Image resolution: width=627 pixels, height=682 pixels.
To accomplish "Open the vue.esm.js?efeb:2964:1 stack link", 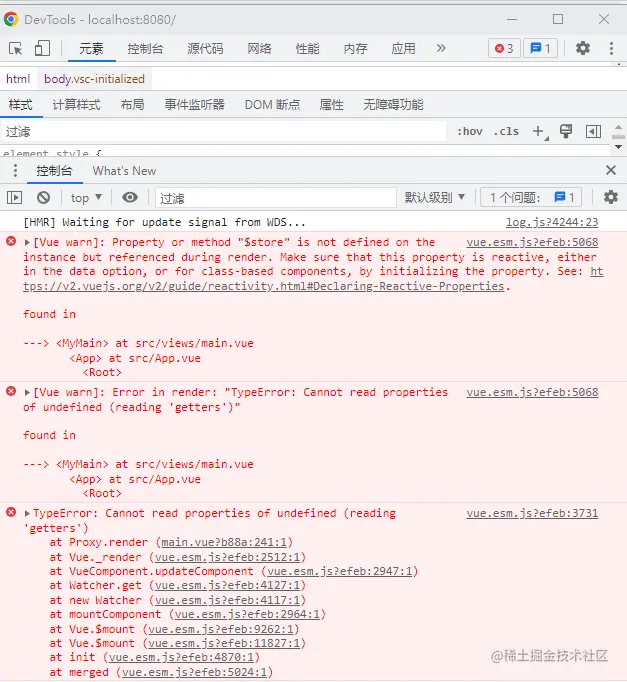I will click(247, 614).
